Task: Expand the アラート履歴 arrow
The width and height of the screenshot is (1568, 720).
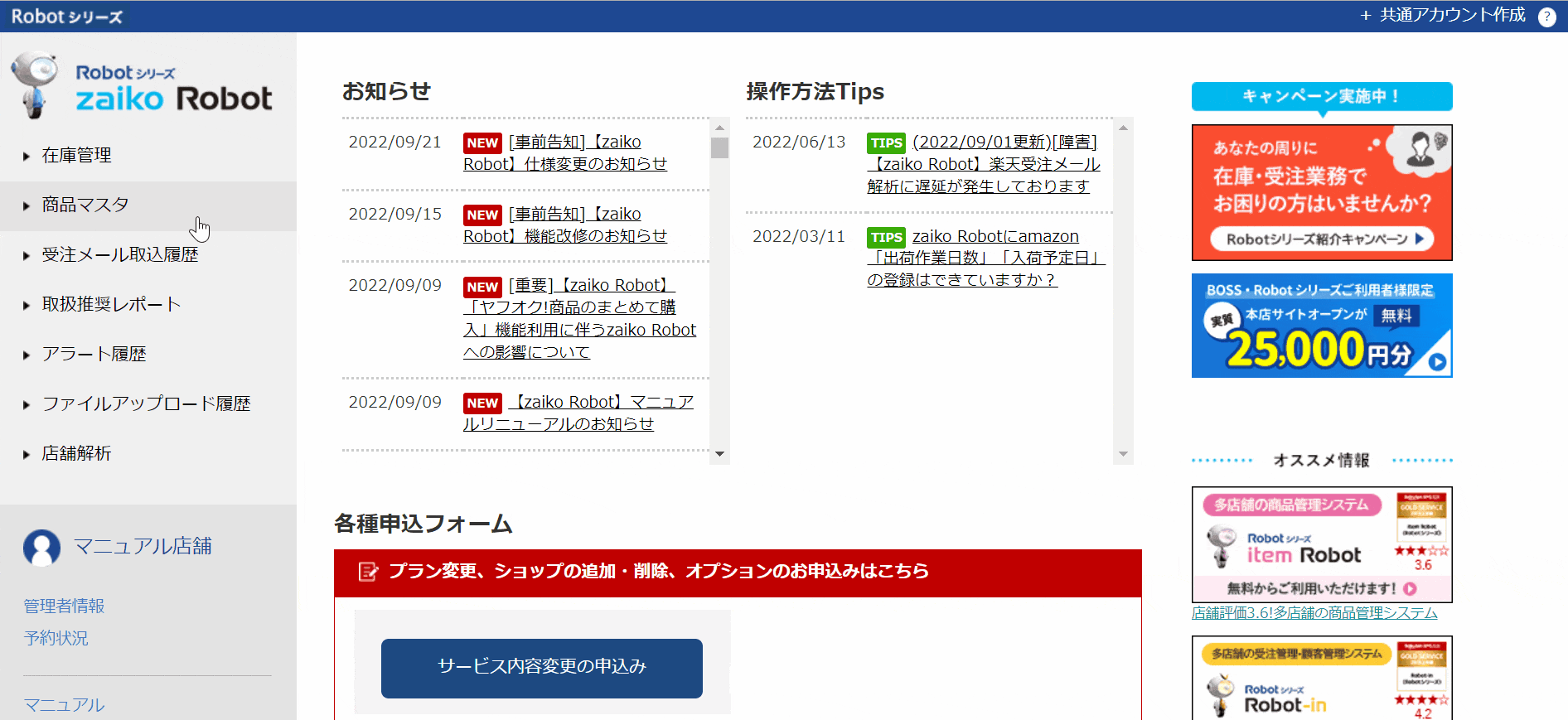Action: coord(27,355)
